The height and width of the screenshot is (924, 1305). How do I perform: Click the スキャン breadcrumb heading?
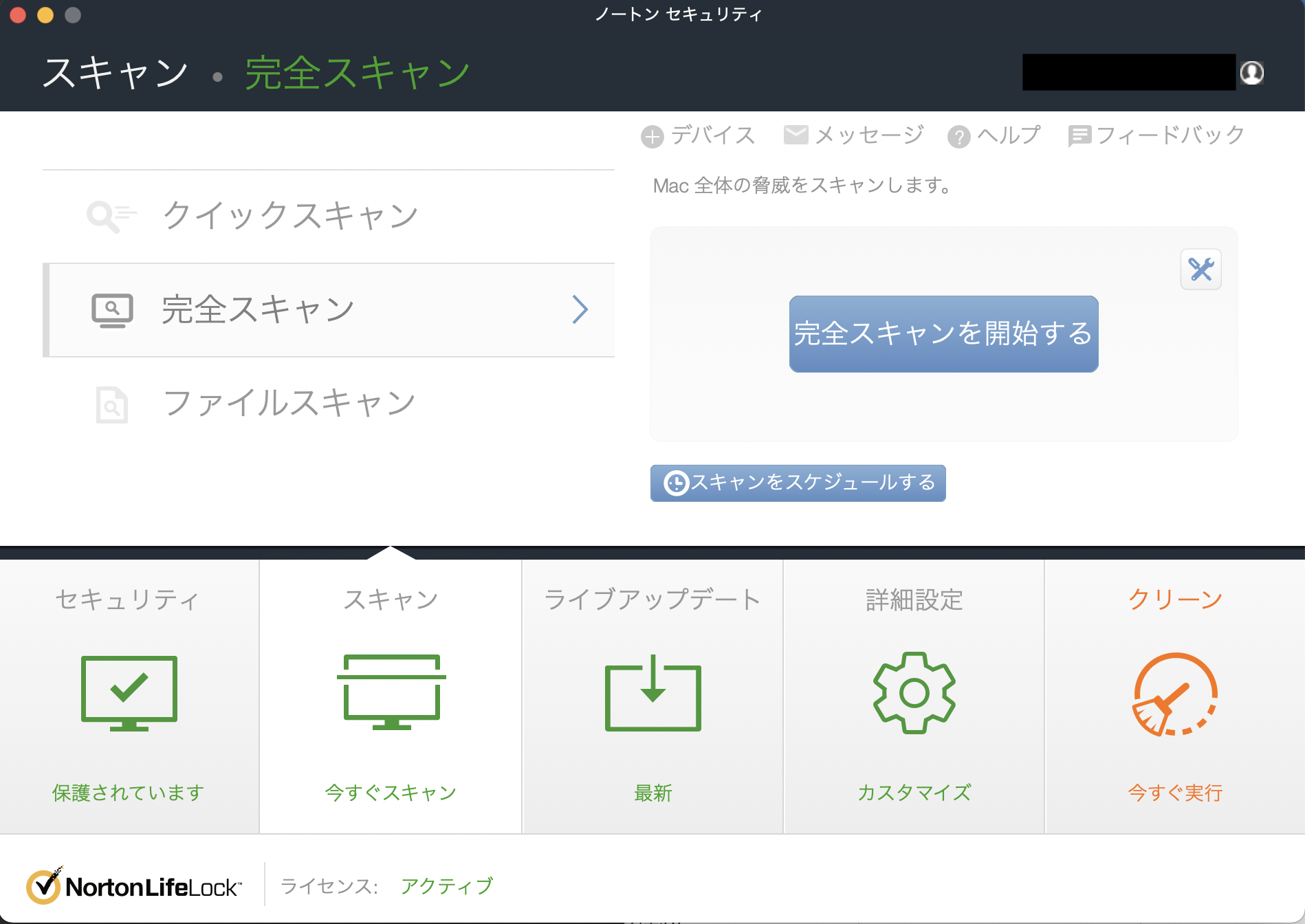click(115, 73)
